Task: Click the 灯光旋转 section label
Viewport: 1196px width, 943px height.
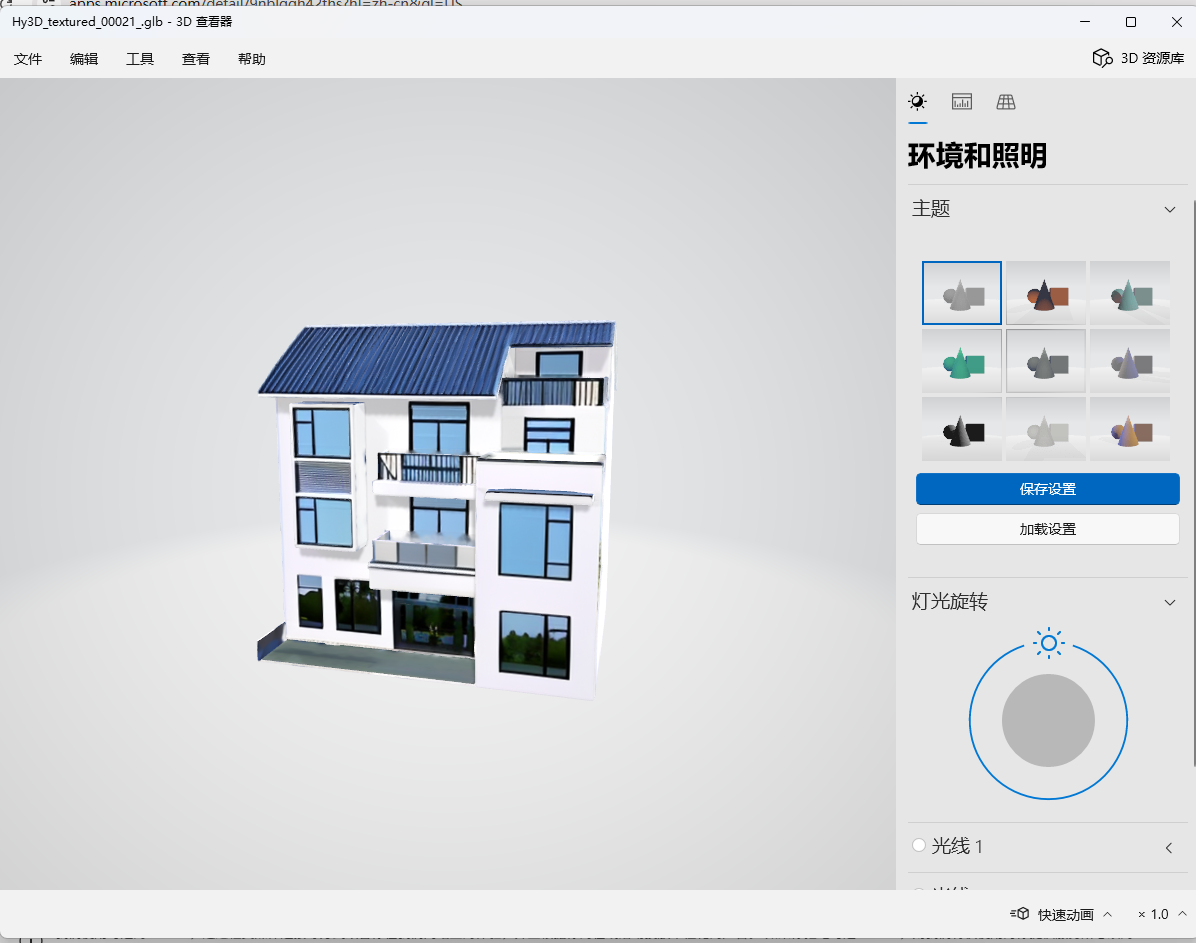Action: tap(950, 601)
